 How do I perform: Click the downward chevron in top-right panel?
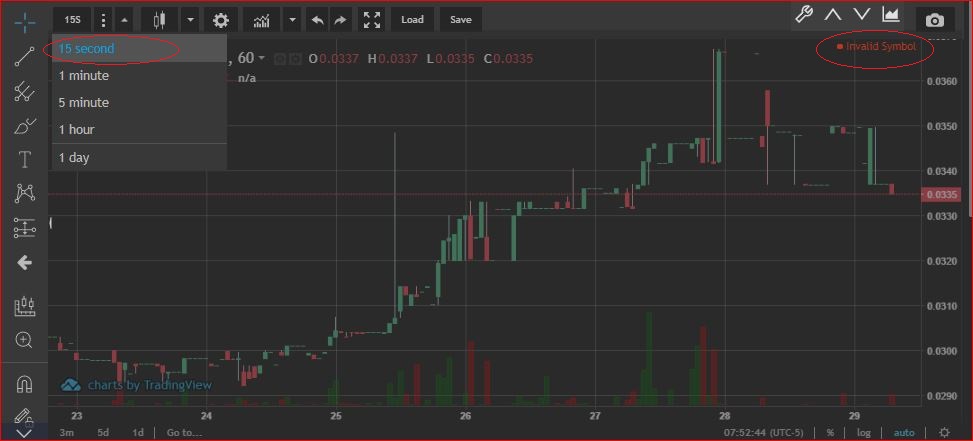tap(862, 14)
